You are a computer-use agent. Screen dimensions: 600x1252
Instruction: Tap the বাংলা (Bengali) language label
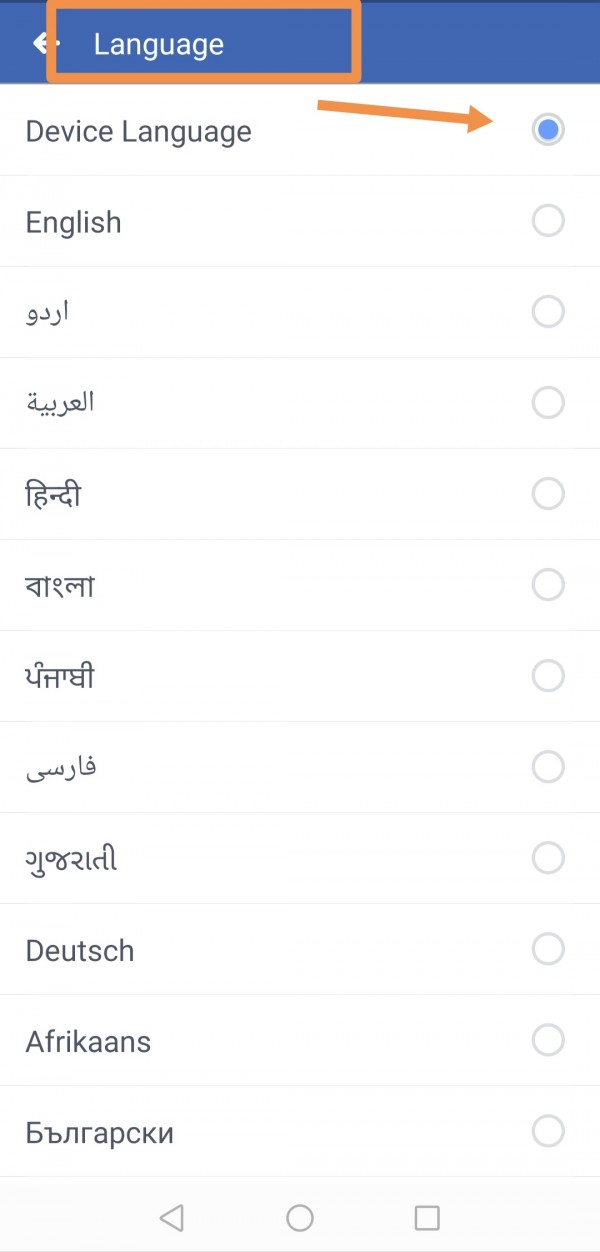(x=60, y=586)
